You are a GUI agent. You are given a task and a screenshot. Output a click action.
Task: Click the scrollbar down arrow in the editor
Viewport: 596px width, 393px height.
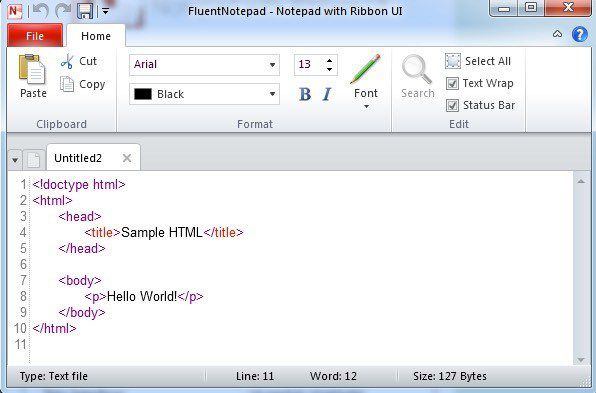coord(581,360)
